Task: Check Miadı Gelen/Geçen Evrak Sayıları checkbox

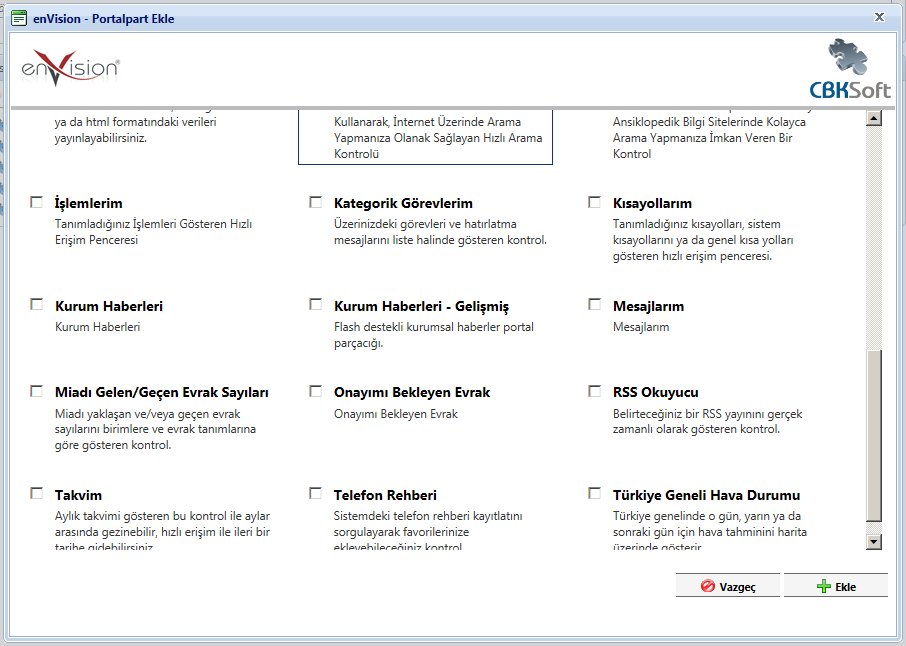Action: click(x=36, y=392)
